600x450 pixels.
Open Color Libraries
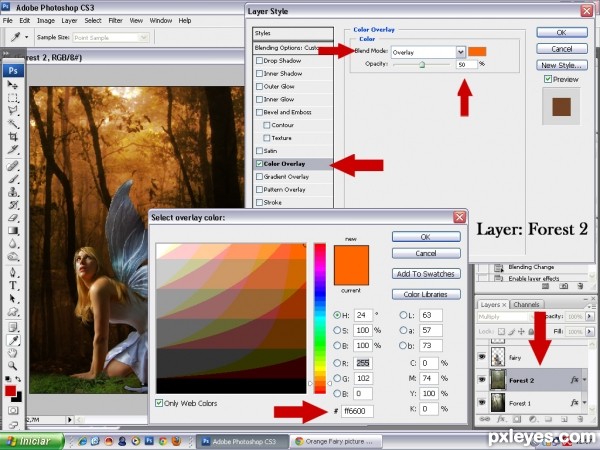[x=426, y=294]
